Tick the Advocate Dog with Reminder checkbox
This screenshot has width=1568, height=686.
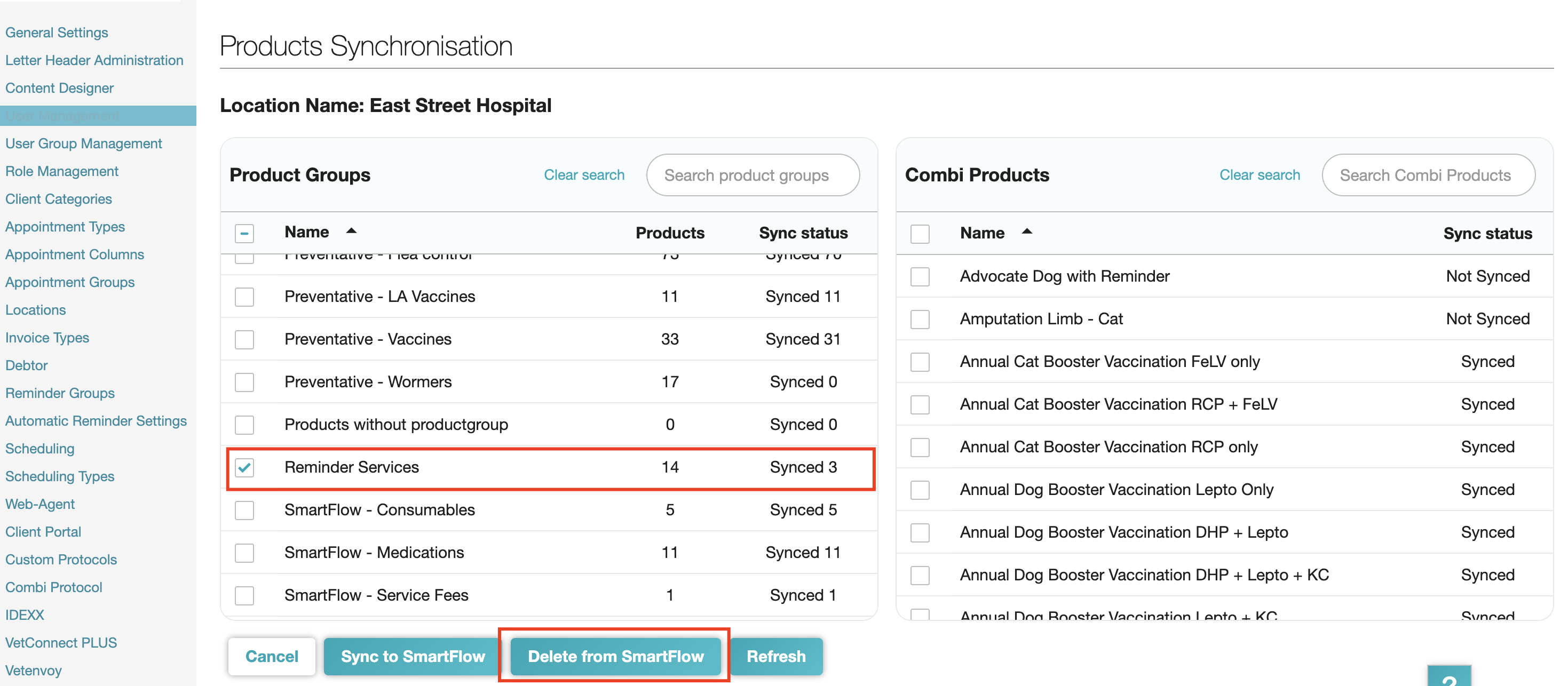pyautogui.click(x=920, y=277)
